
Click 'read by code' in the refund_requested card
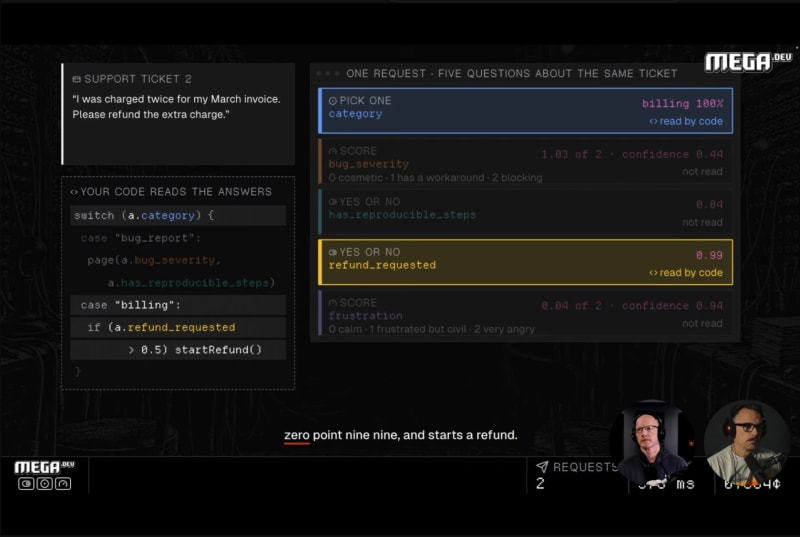pos(686,273)
